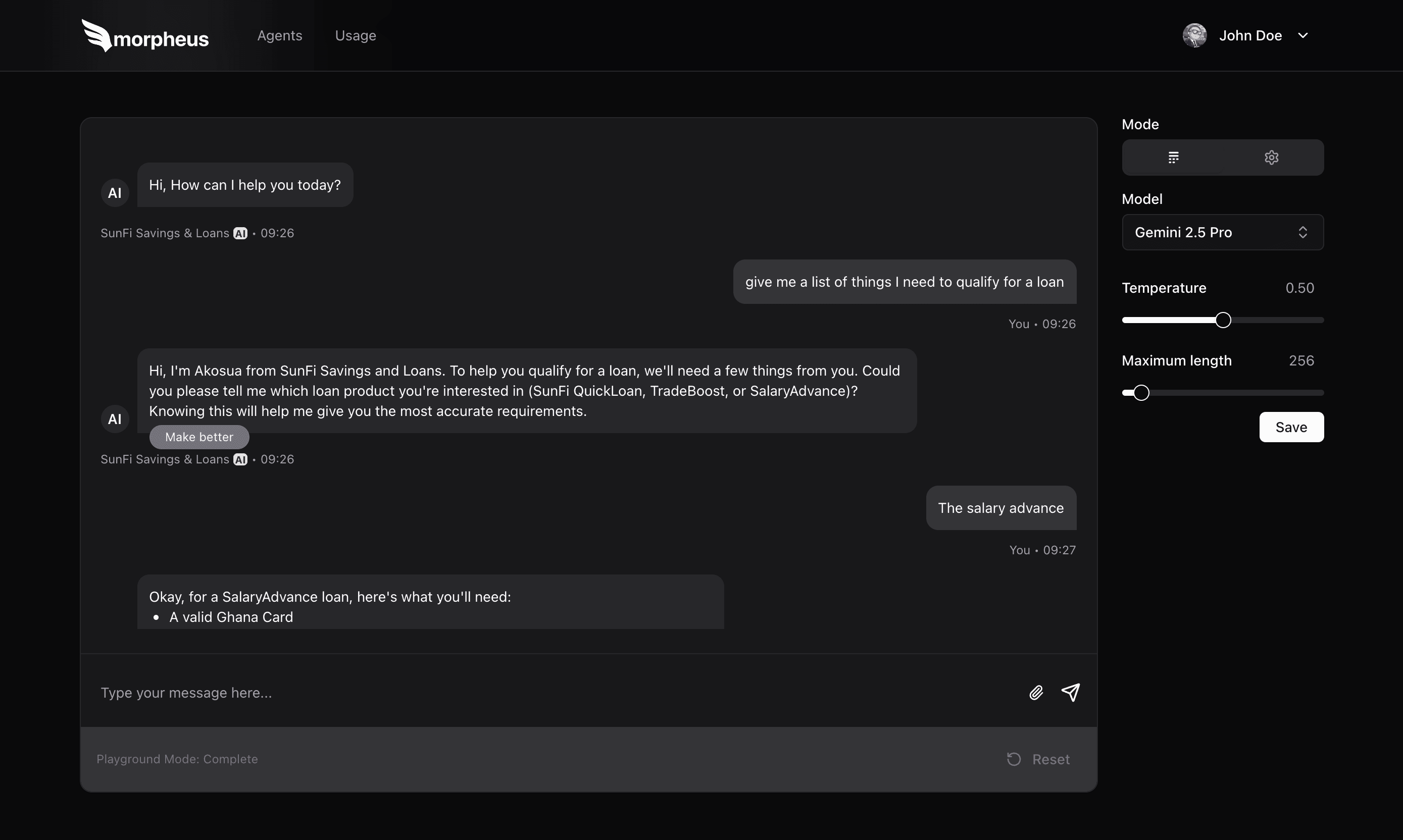Screen dimensions: 1403x840
Task: Open John Doe's profile avatar
Action: tap(1194, 35)
